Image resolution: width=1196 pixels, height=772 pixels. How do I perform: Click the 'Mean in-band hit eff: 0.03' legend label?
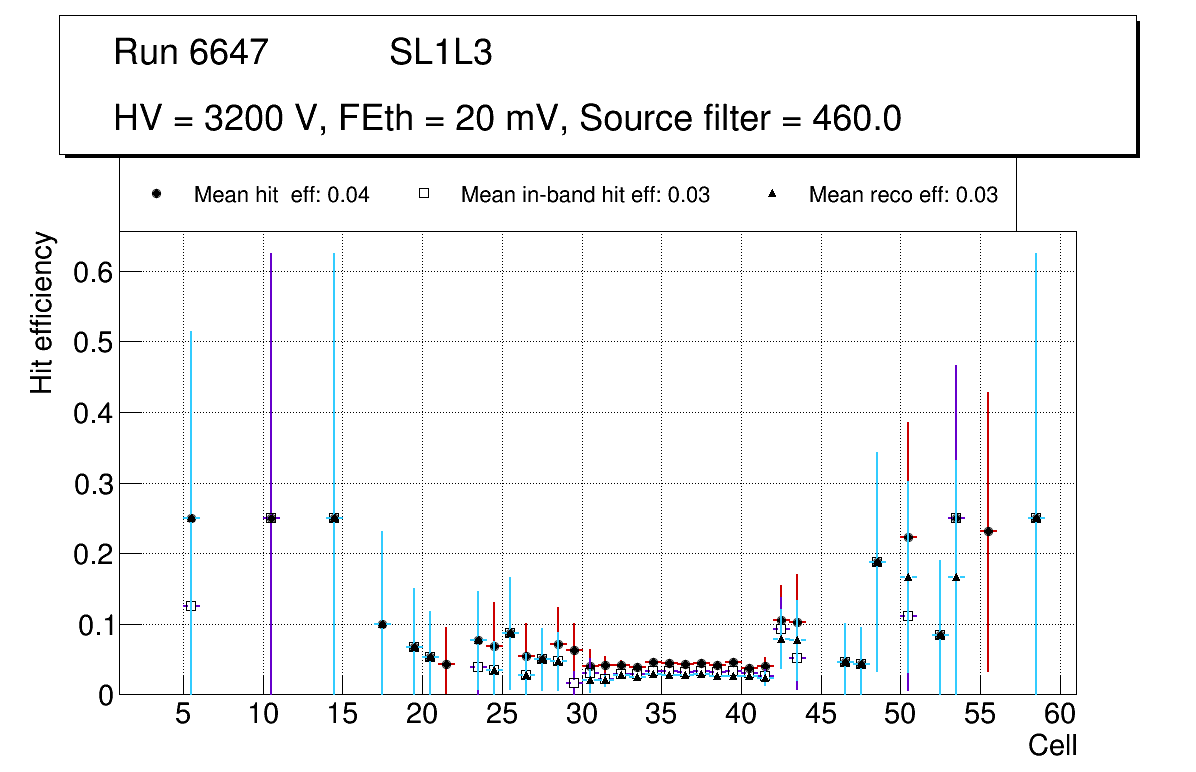tap(585, 195)
